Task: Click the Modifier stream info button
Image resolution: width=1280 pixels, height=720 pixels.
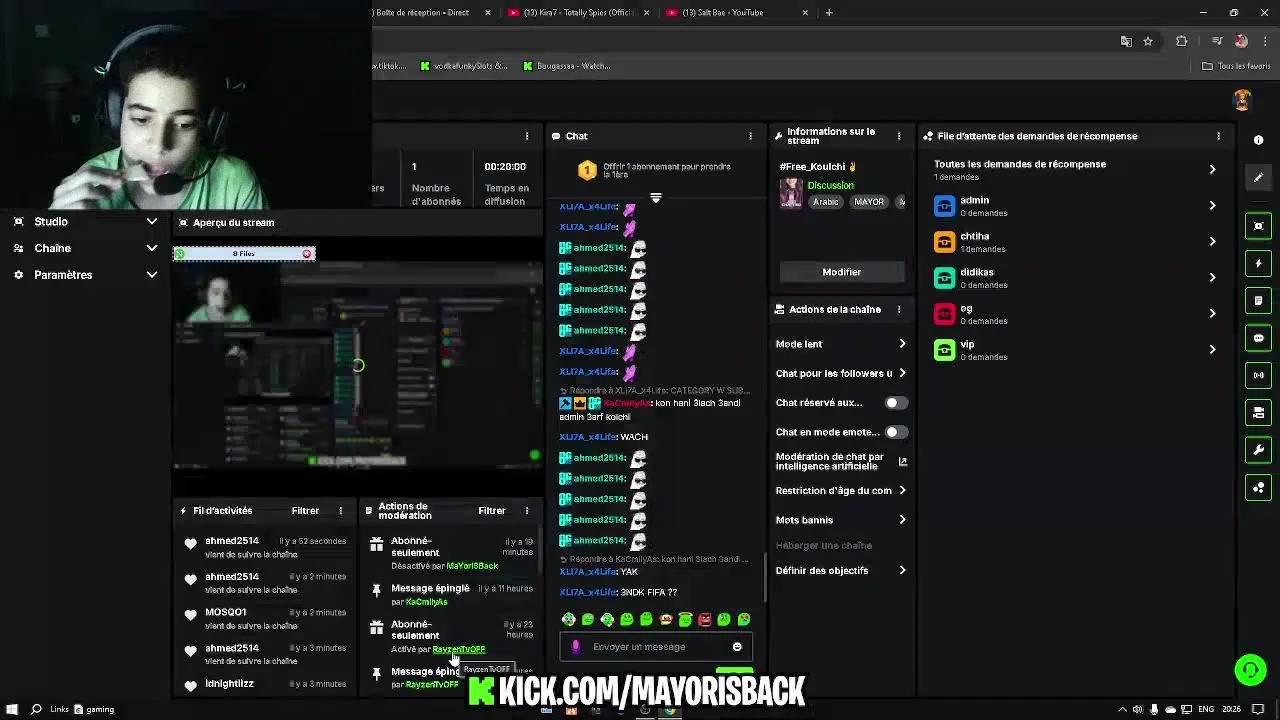Action: tap(841, 272)
